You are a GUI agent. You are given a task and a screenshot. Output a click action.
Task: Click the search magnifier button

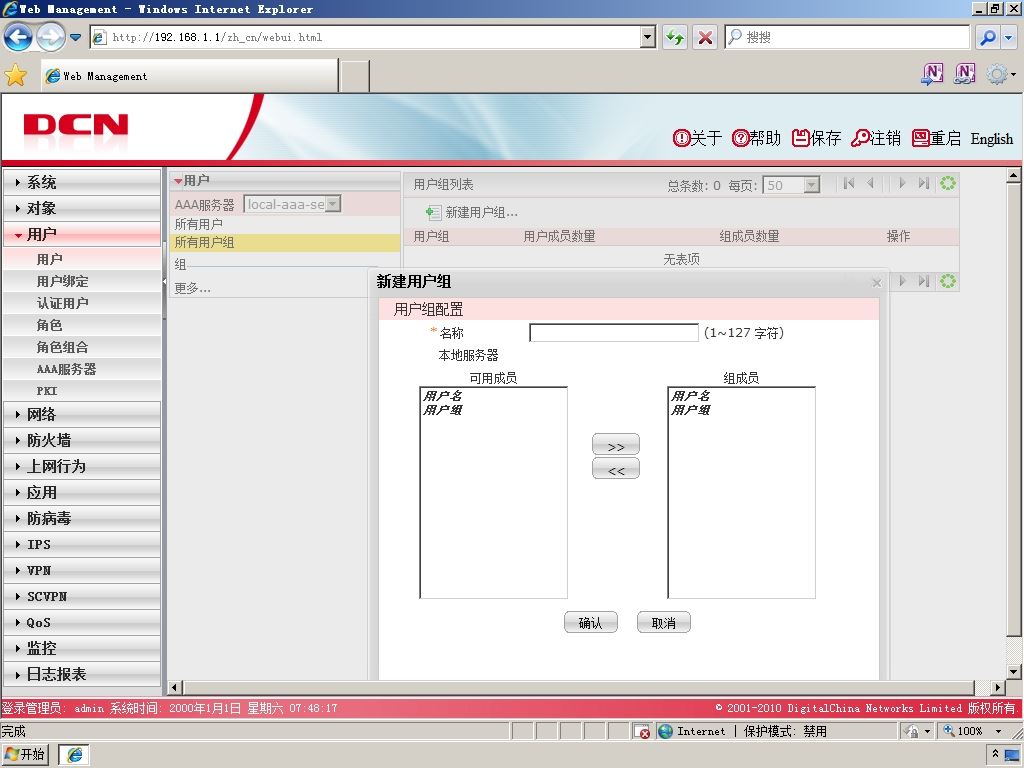[988, 37]
